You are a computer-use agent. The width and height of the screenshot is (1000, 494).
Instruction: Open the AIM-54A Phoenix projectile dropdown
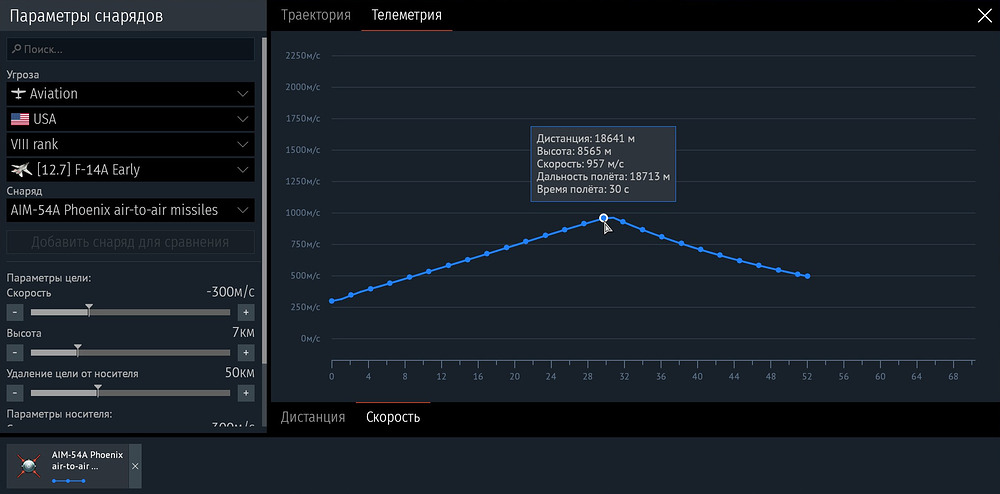point(130,210)
